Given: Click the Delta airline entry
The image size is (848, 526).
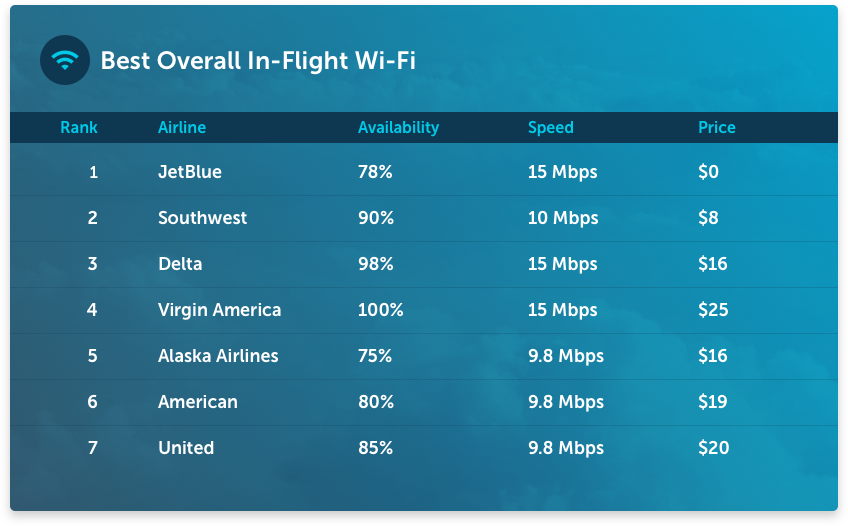Looking at the screenshot, I should pyautogui.click(x=180, y=264).
